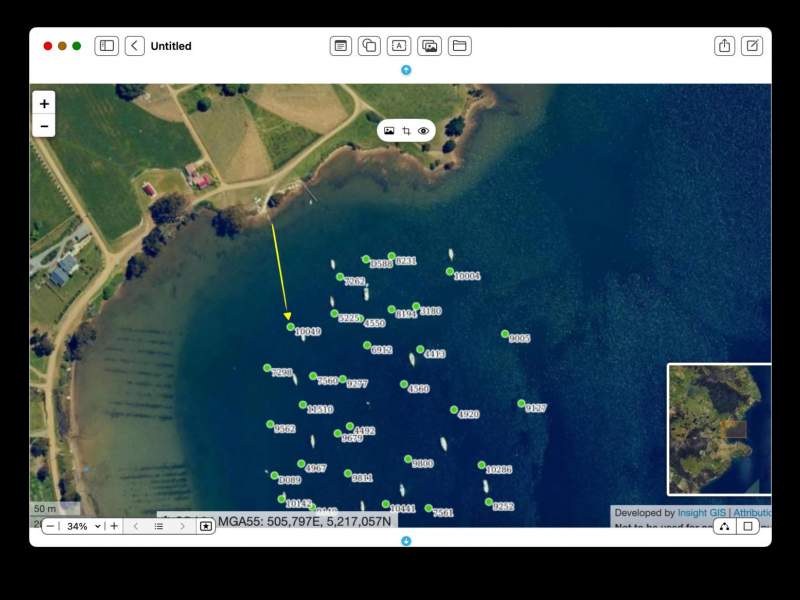The height and width of the screenshot is (600, 800).
Task: Add a scene with the star icon
Action: (206, 526)
